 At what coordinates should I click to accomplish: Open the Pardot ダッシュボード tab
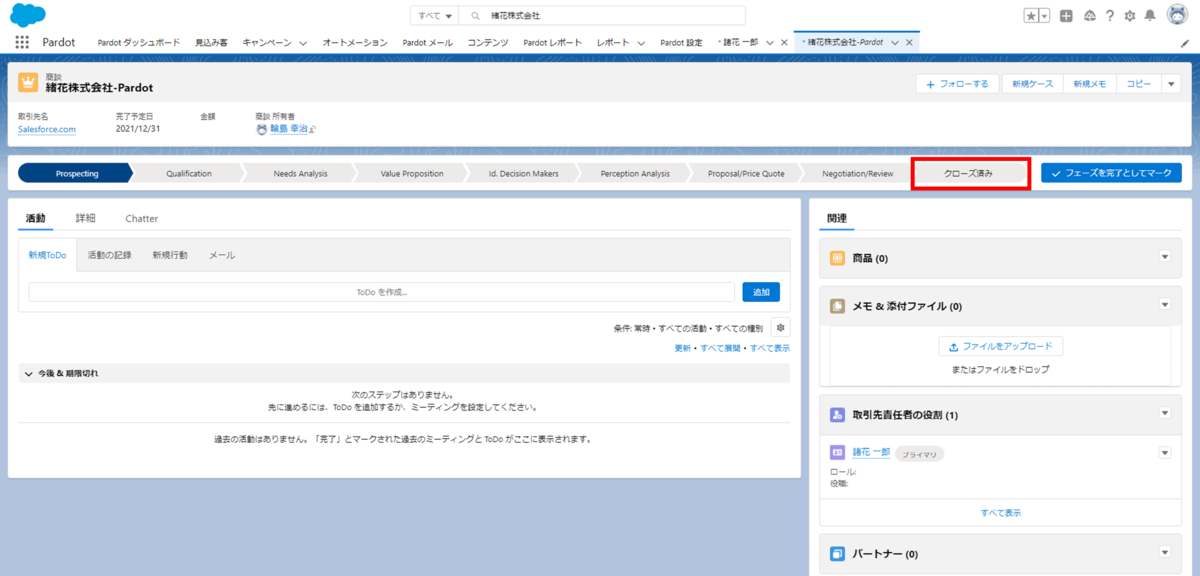point(139,43)
